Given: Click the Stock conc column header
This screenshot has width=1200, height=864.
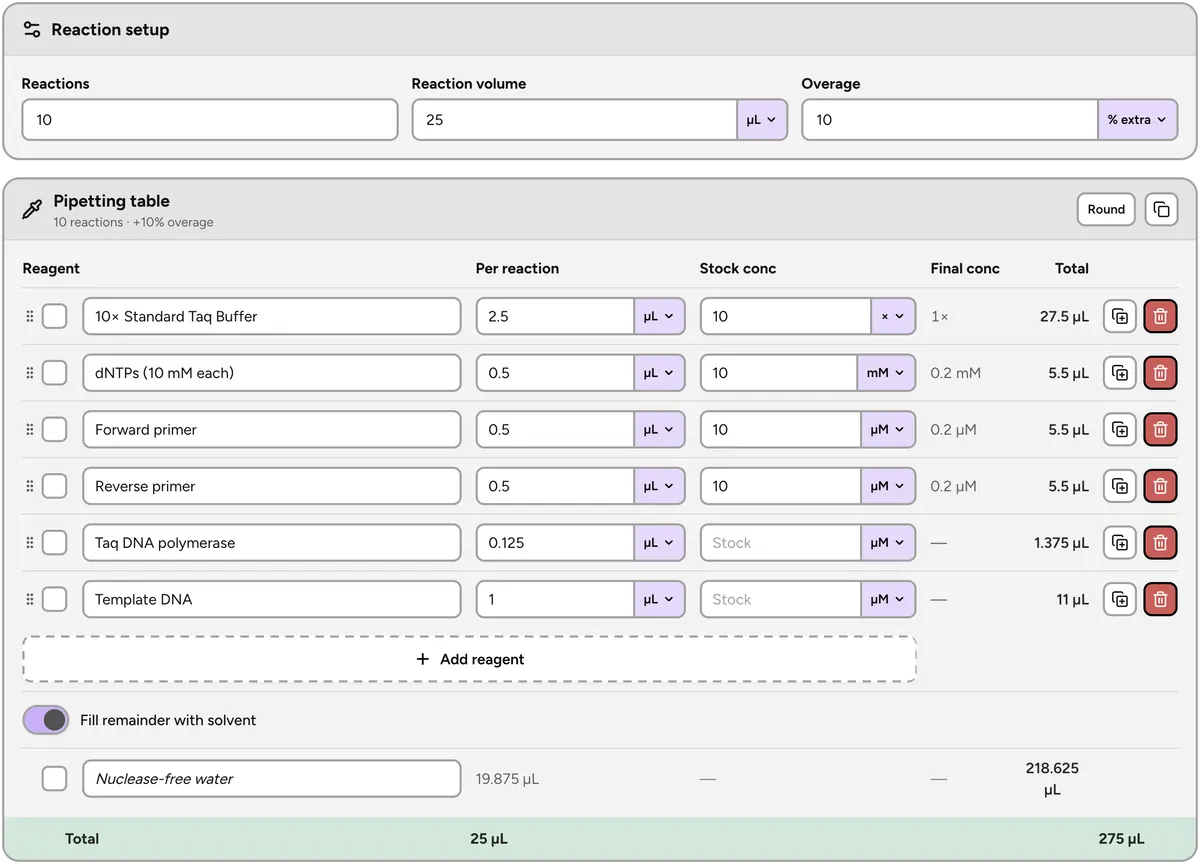Looking at the screenshot, I should [x=738, y=268].
